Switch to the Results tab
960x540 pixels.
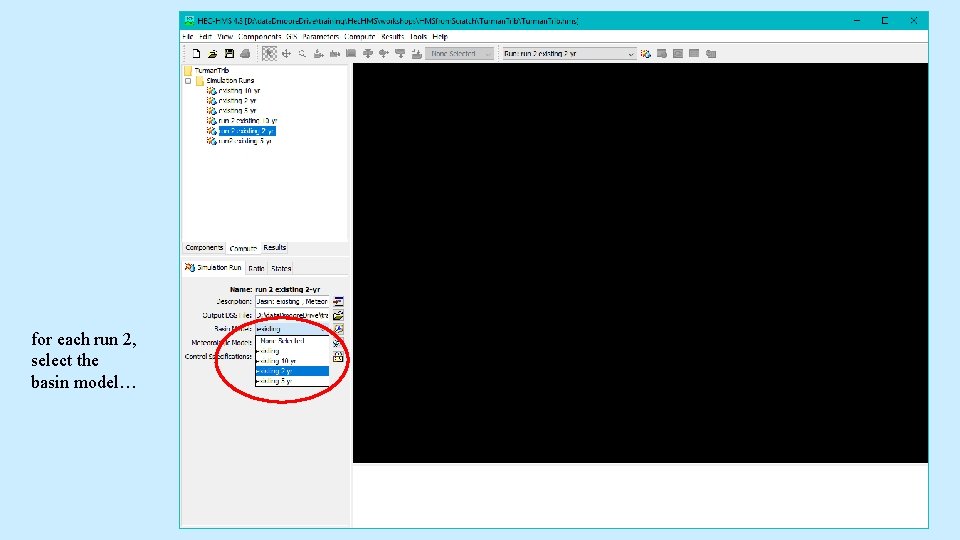[274, 248]
